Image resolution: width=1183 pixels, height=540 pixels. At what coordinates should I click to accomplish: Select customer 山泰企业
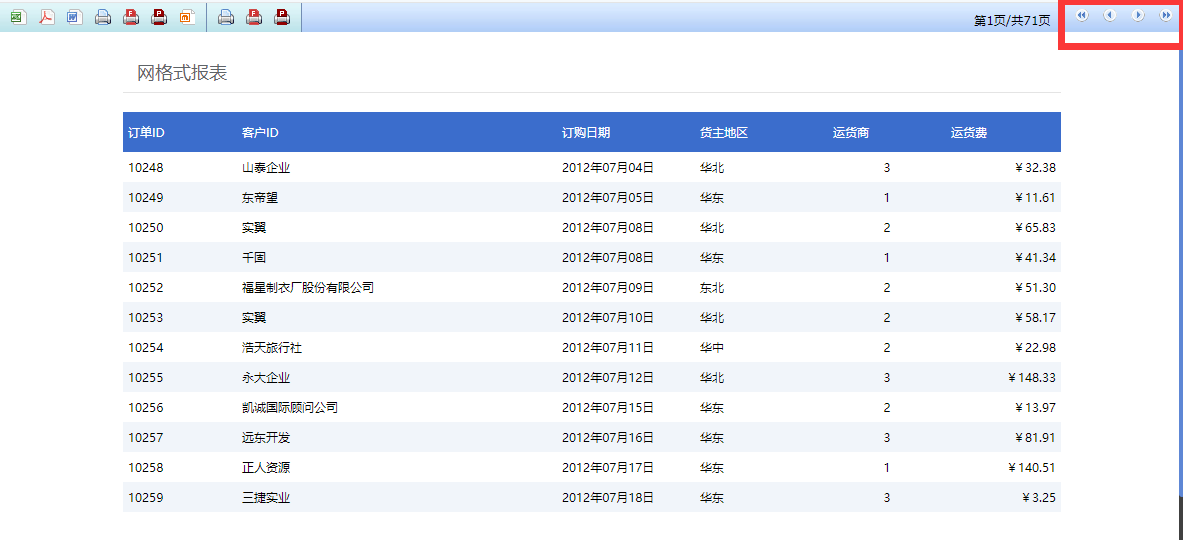[266, 167]
